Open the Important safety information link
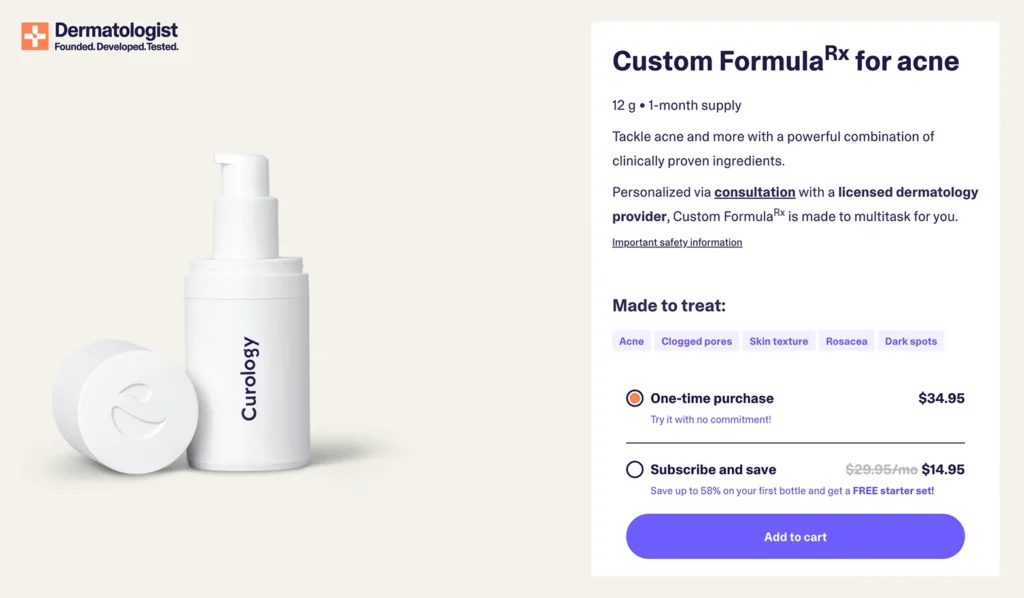This screenshot has height=598, width=1024. pyautogui.click(x=676, y=242)
